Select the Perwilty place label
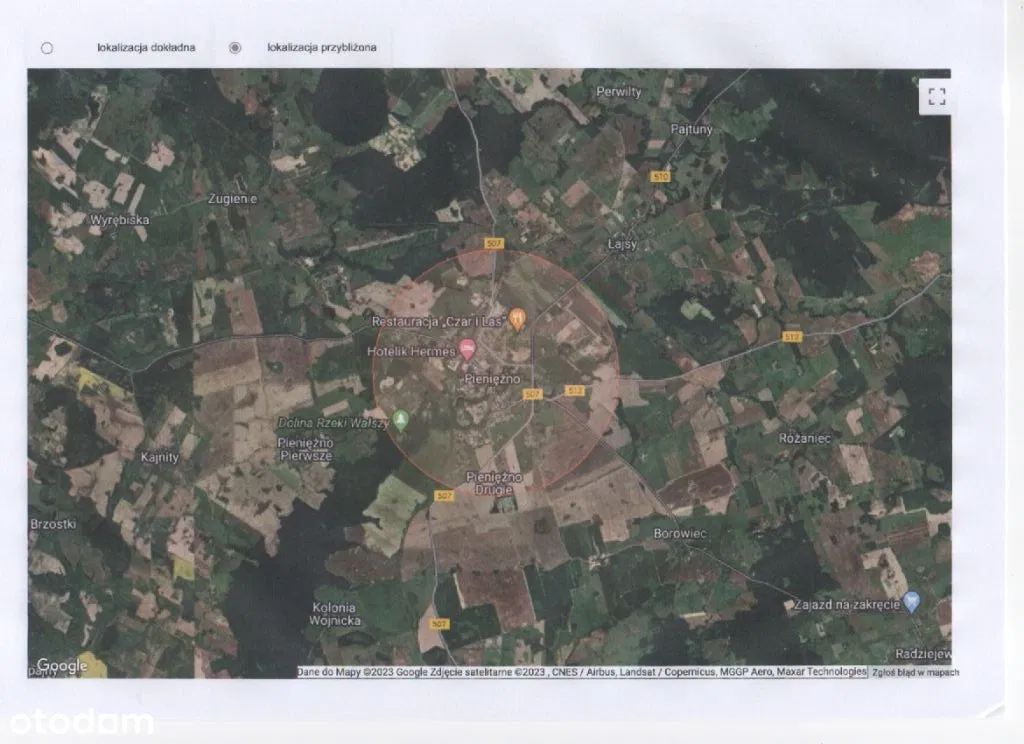 [x=618, y=91]
